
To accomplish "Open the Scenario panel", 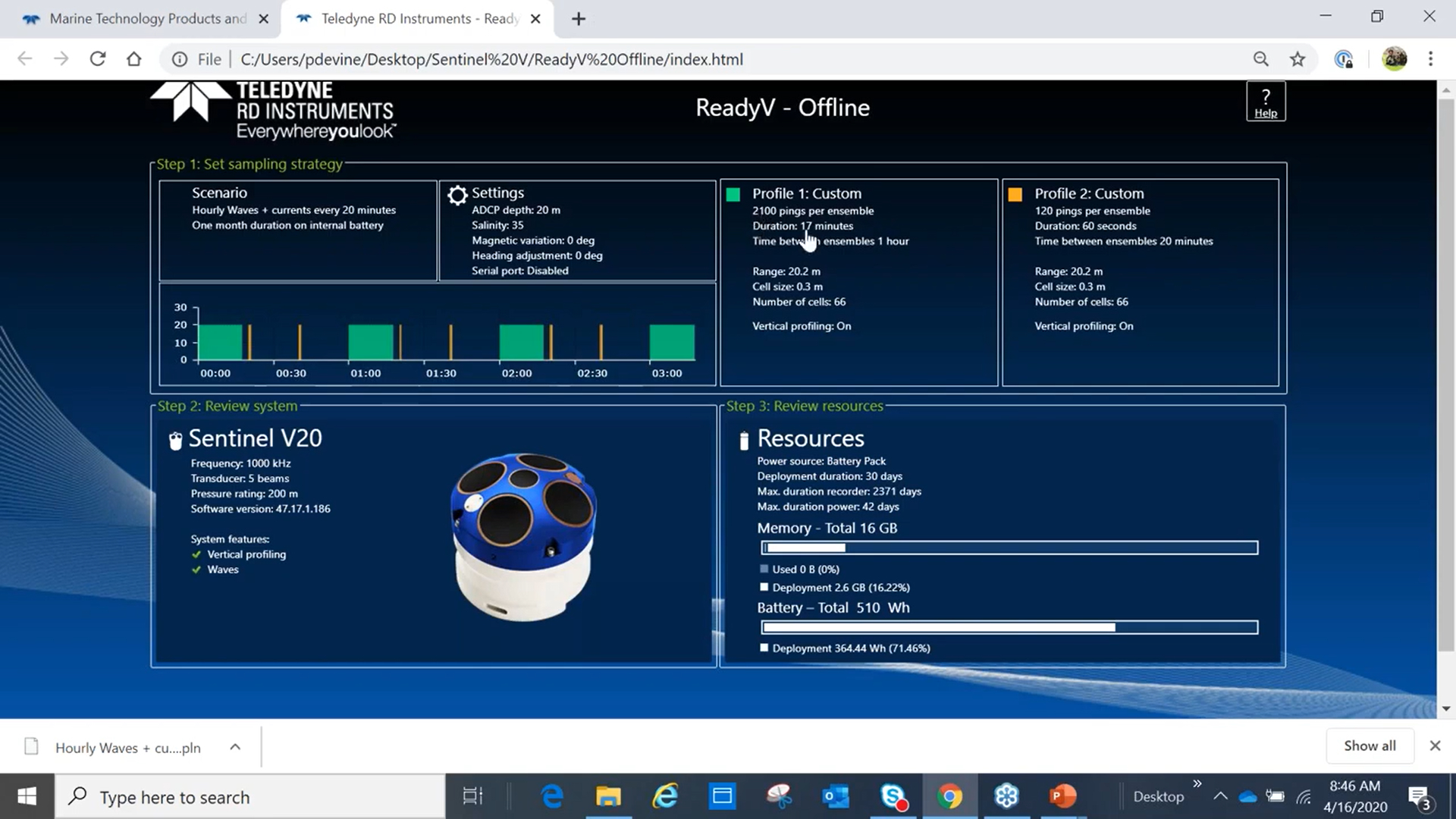I will pyautogui.click(x=298, y=230).
